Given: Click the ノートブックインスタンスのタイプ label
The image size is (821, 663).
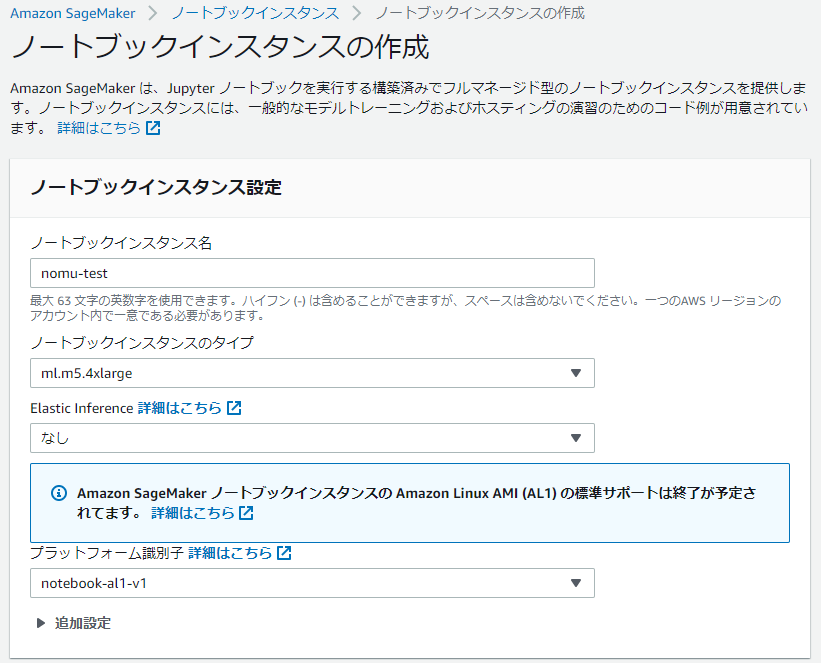Looking at the screenshot, I should [x=142, y=342].
